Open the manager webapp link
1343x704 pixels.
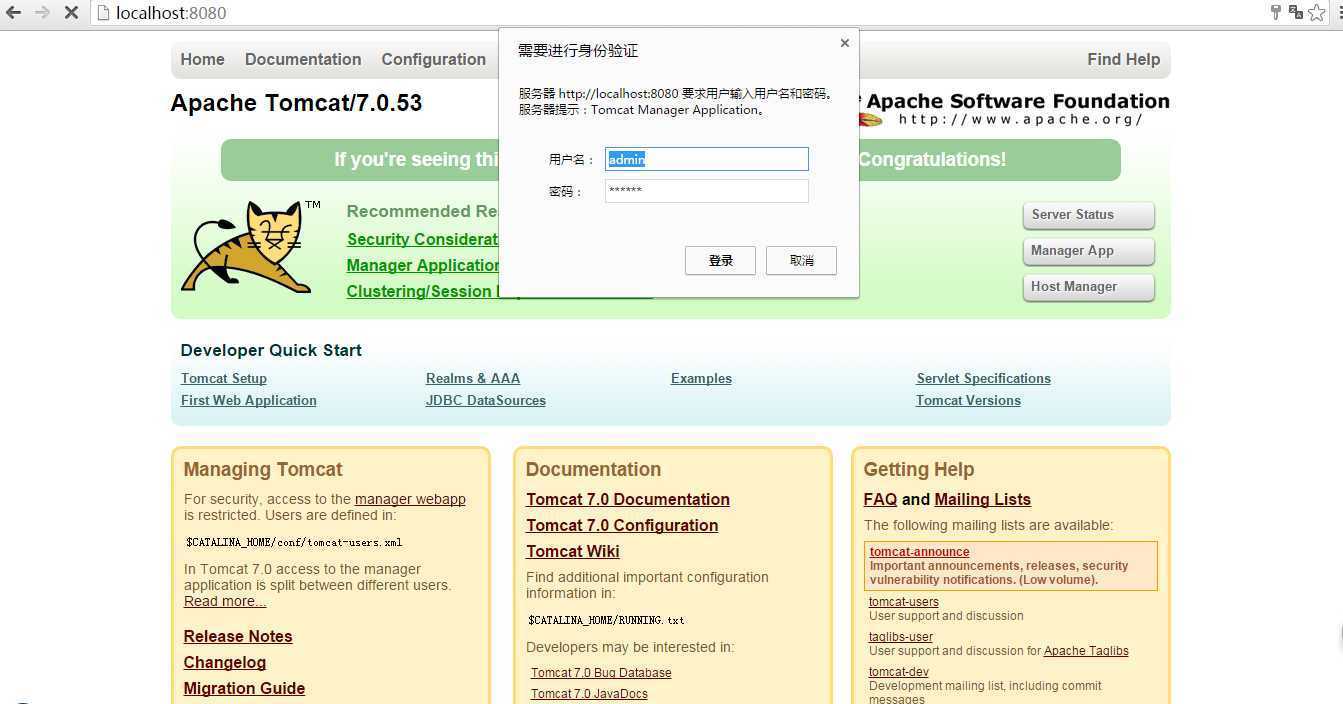pyautogui.click(x=410, y=499)
